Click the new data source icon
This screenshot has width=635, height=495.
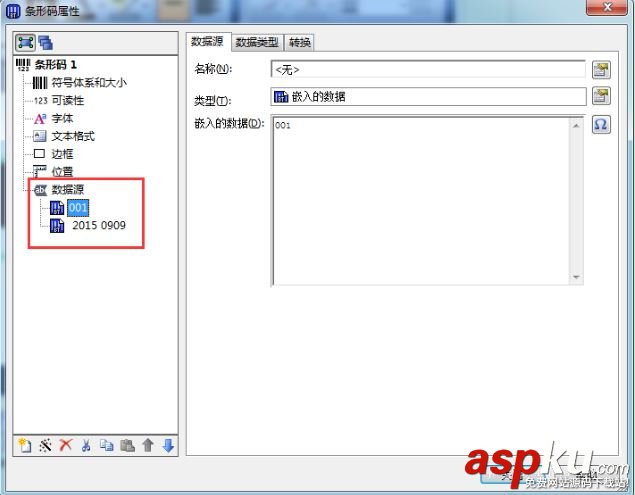point(25,445)
